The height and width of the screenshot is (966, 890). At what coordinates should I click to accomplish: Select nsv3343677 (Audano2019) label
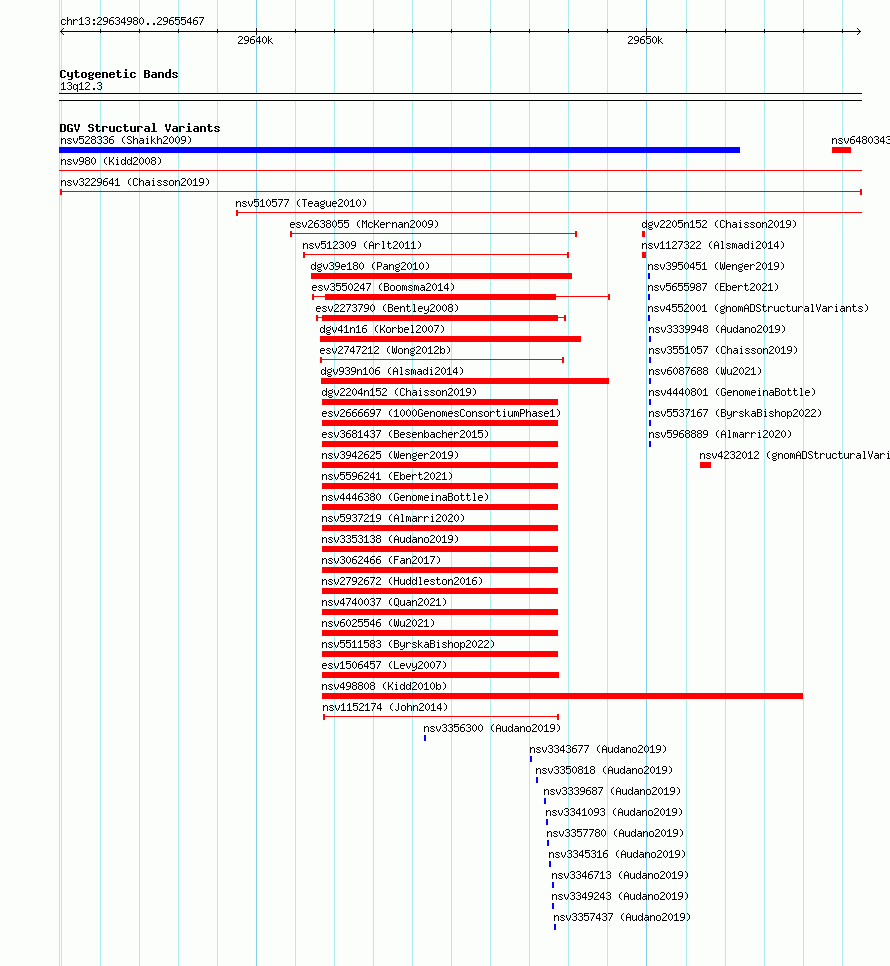pyautogui.click(x=598, y=749)
